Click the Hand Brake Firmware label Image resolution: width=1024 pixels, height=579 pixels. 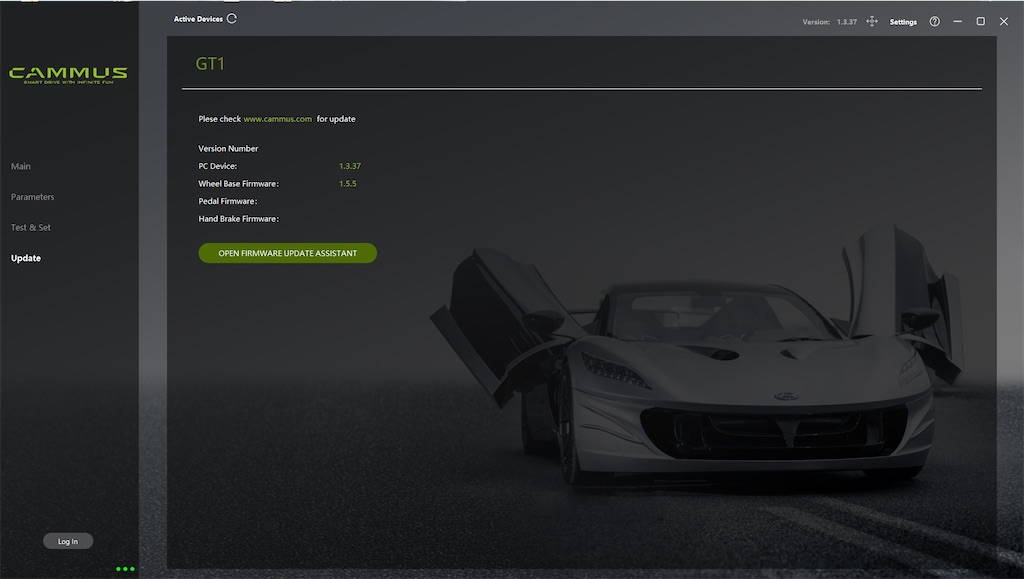tap(238, 219)
